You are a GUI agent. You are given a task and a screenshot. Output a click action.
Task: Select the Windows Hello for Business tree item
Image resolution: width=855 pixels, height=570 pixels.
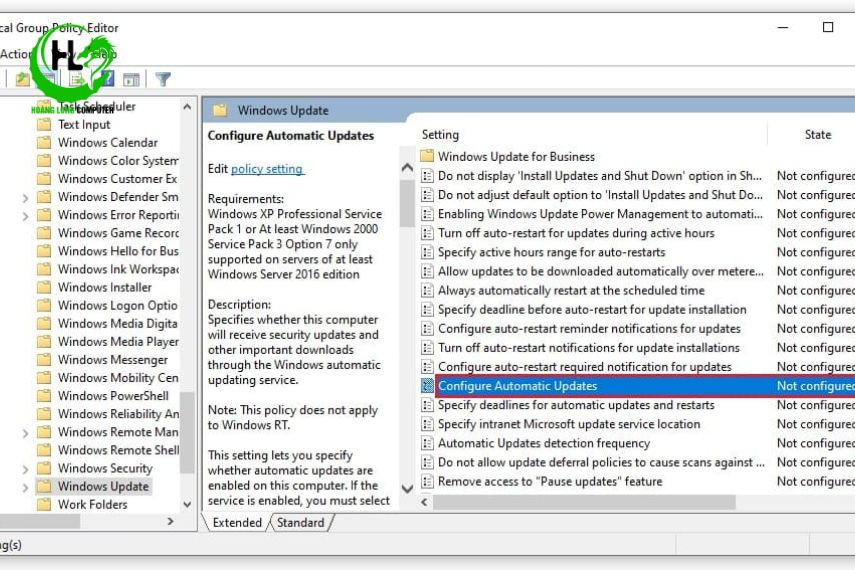(x=118, y=251)
